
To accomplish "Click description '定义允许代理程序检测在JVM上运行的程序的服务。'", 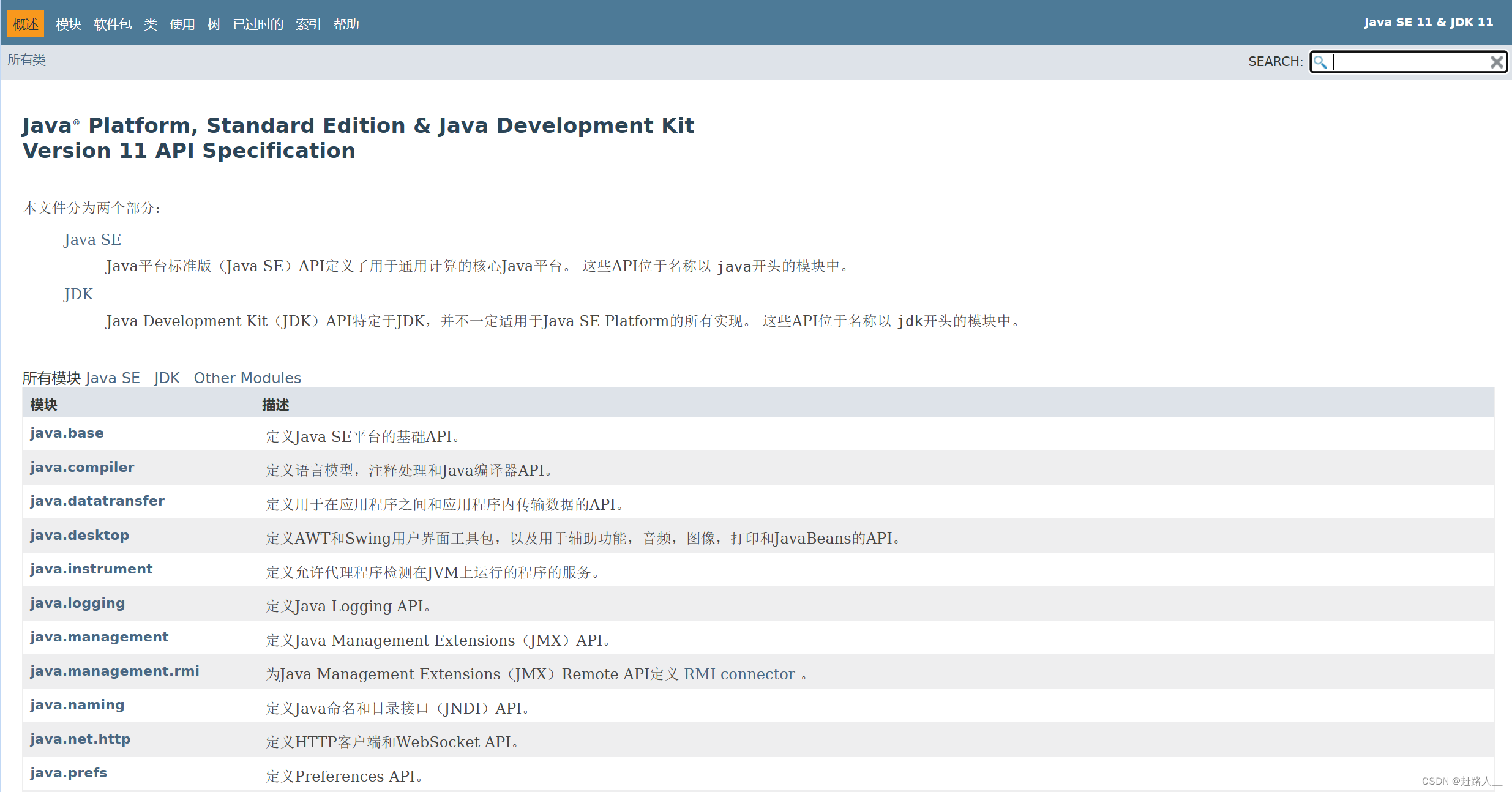I will tap(433, 572).
